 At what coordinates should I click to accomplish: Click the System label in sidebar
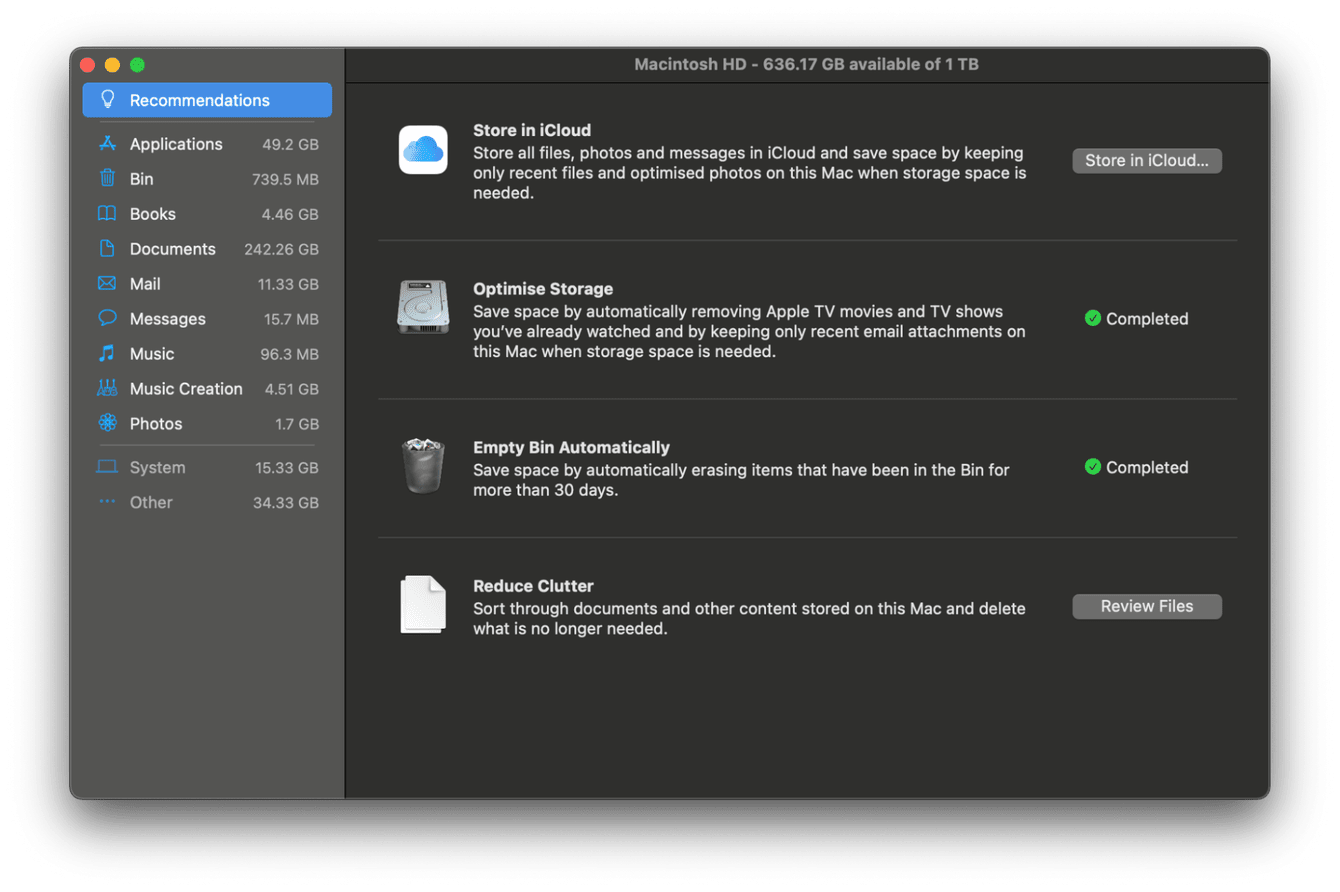157,468
